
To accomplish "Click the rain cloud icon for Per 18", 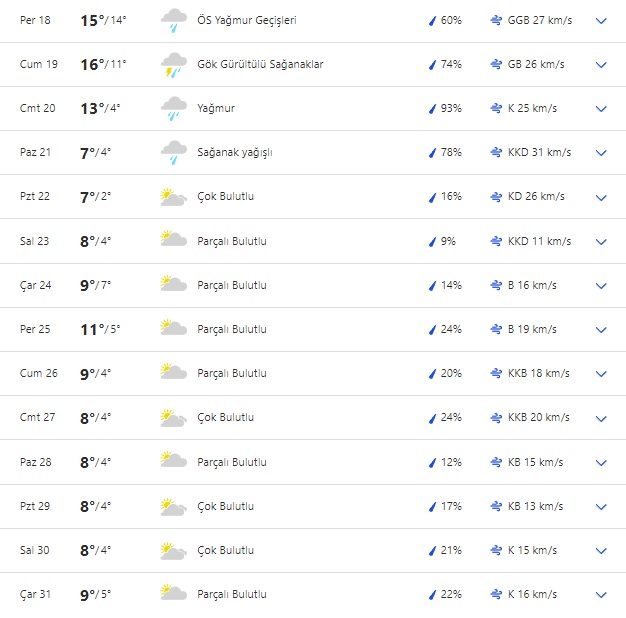I will (173, 20).
